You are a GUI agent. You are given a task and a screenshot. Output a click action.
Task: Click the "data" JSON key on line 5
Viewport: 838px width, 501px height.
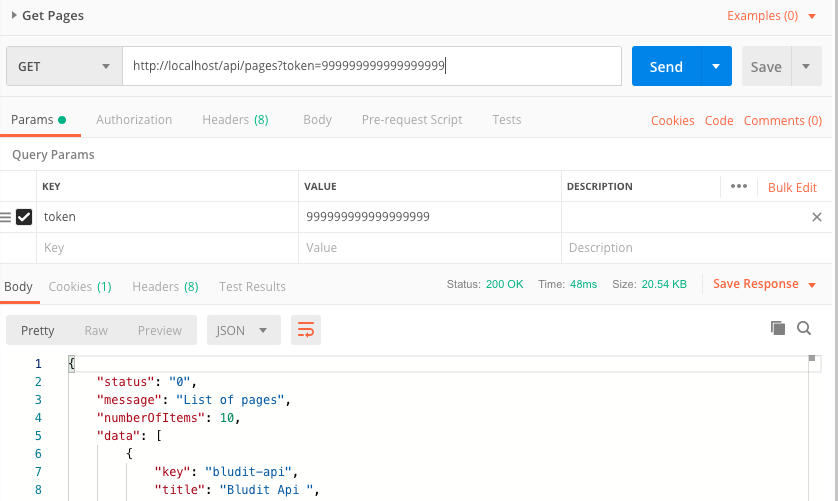tap(118, 436)
